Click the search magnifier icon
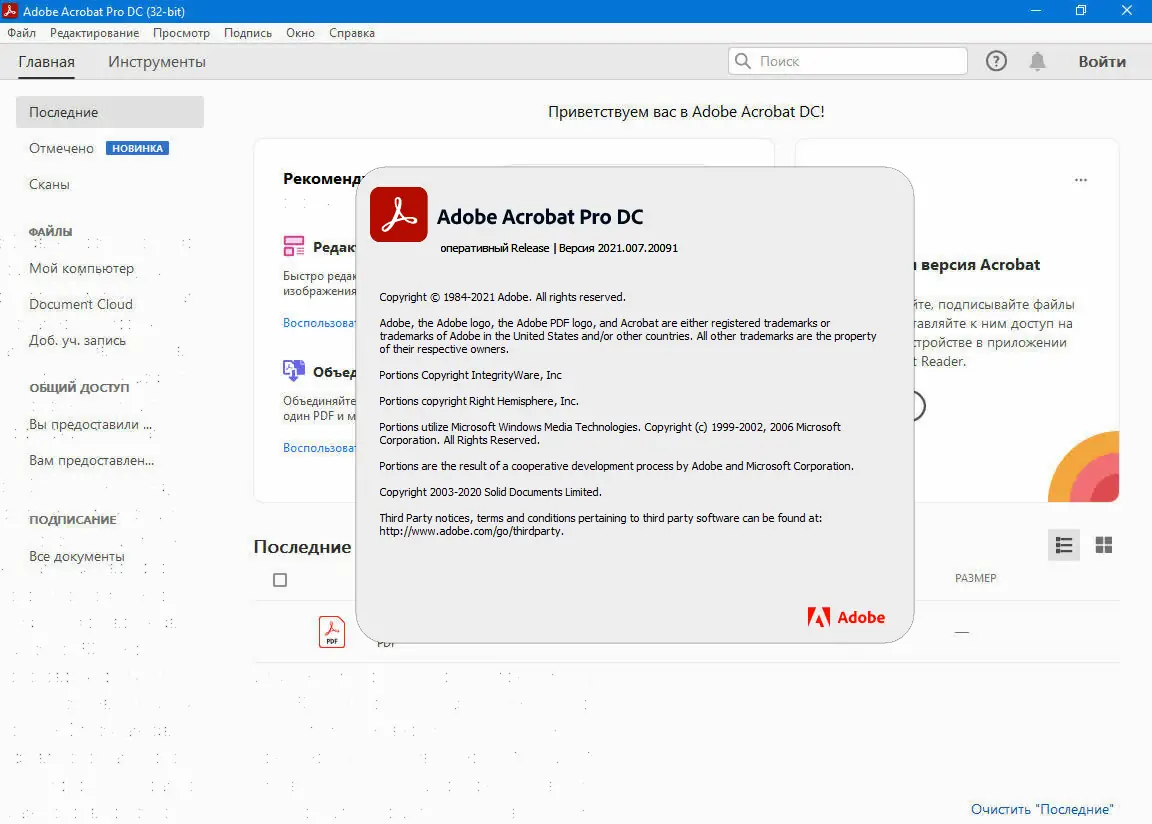 coord(743,61)
